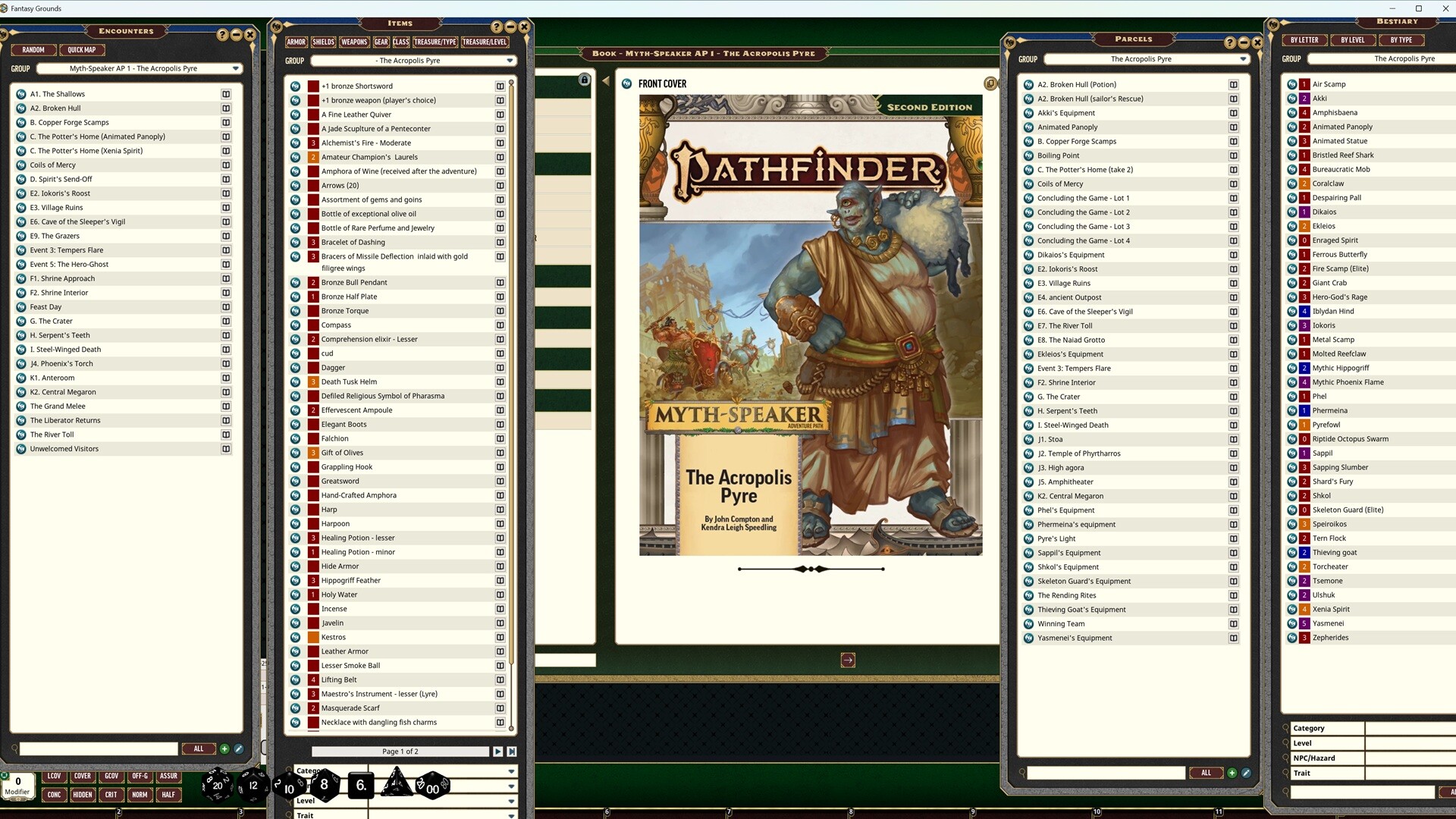Toggle the COVER modifier button

(x=82, y=776)
